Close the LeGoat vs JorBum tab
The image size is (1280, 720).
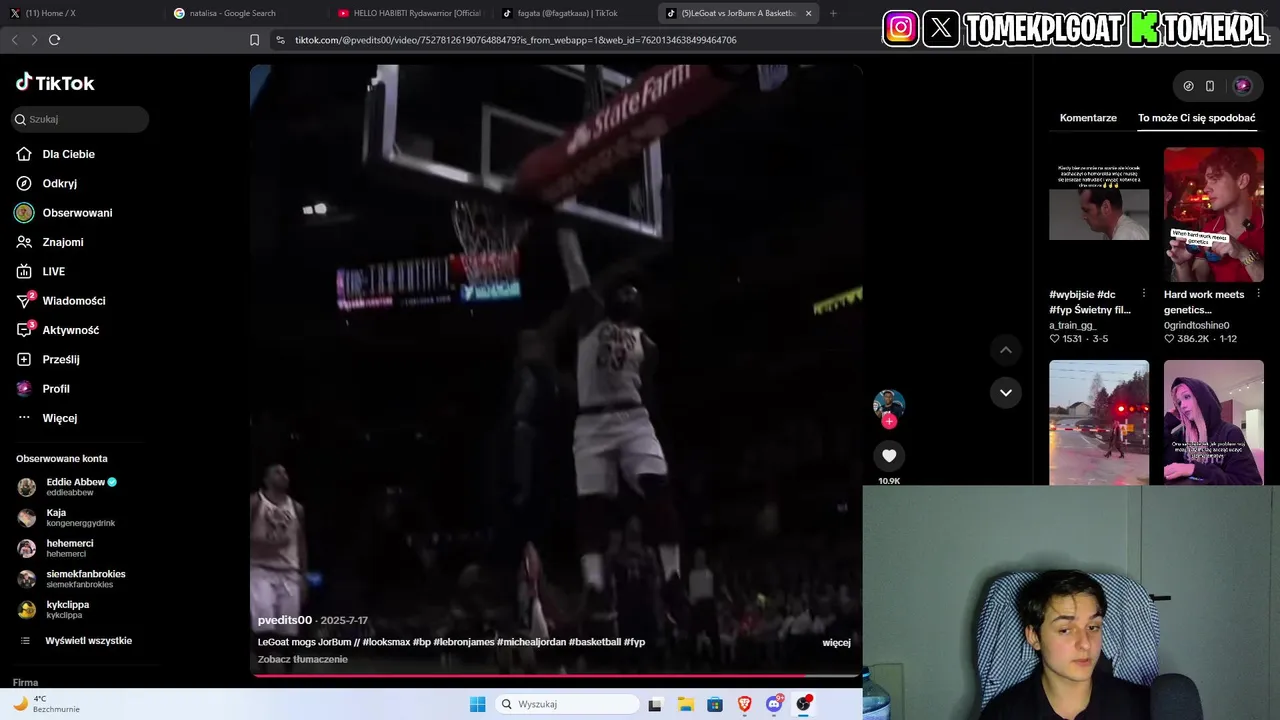pos(808,13)
